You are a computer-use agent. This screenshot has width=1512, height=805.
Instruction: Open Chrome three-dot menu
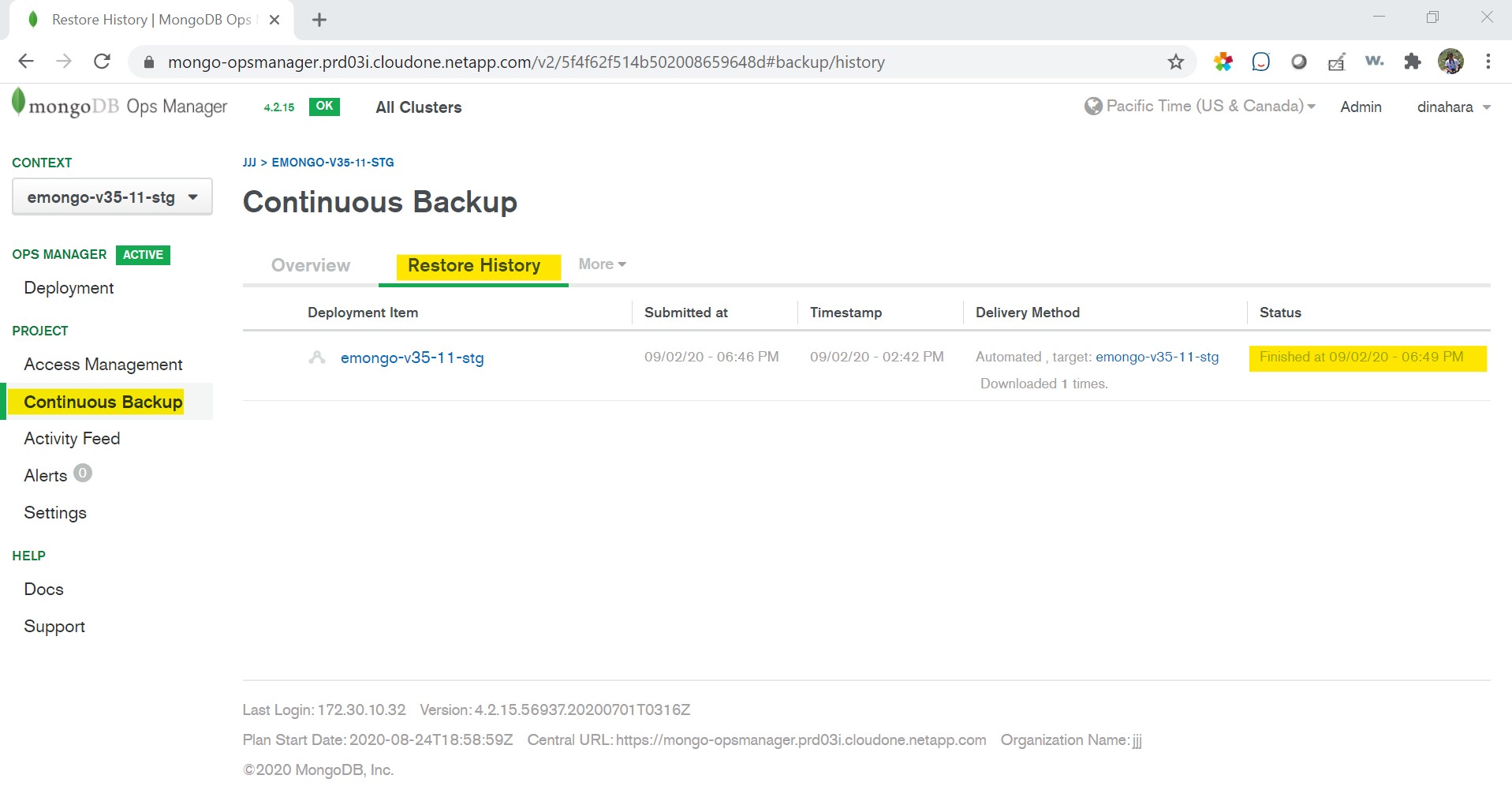[1488, 62]
